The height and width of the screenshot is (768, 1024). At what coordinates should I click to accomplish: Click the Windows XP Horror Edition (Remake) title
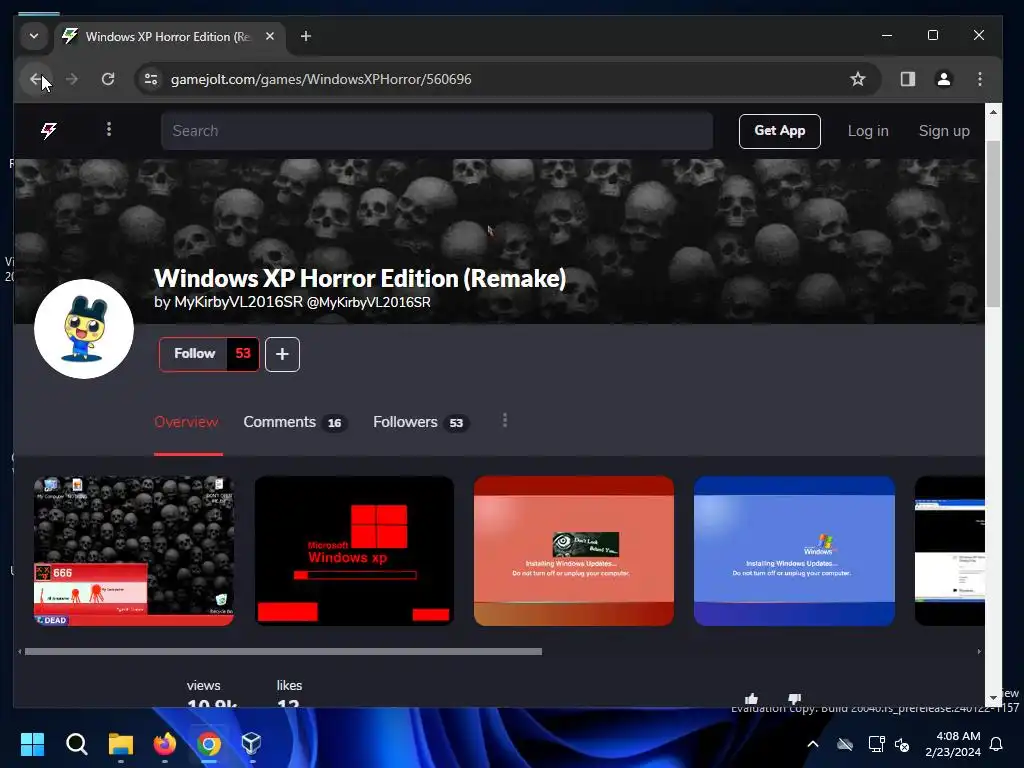pos(360,278)
